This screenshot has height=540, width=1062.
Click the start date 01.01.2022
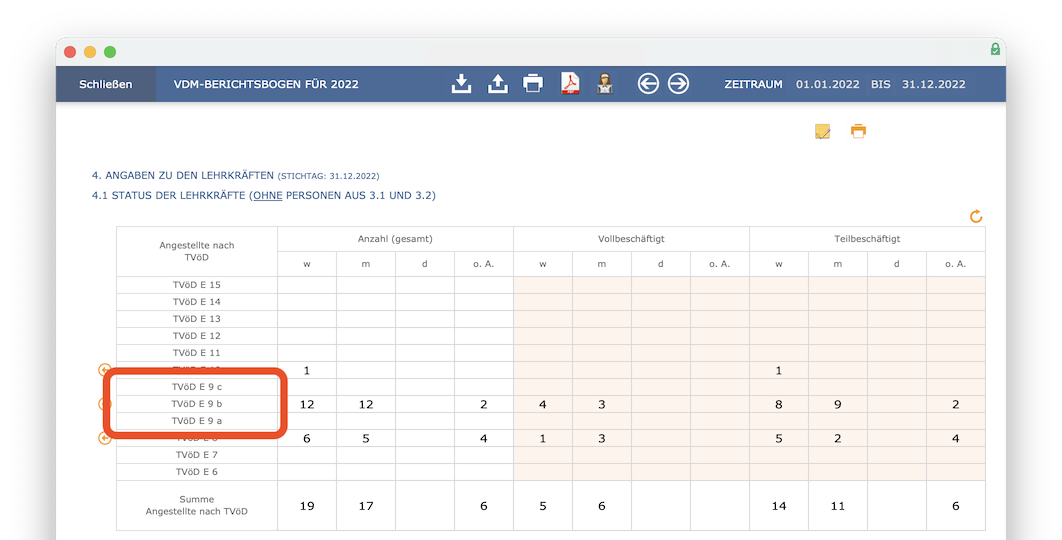point(827,84)
